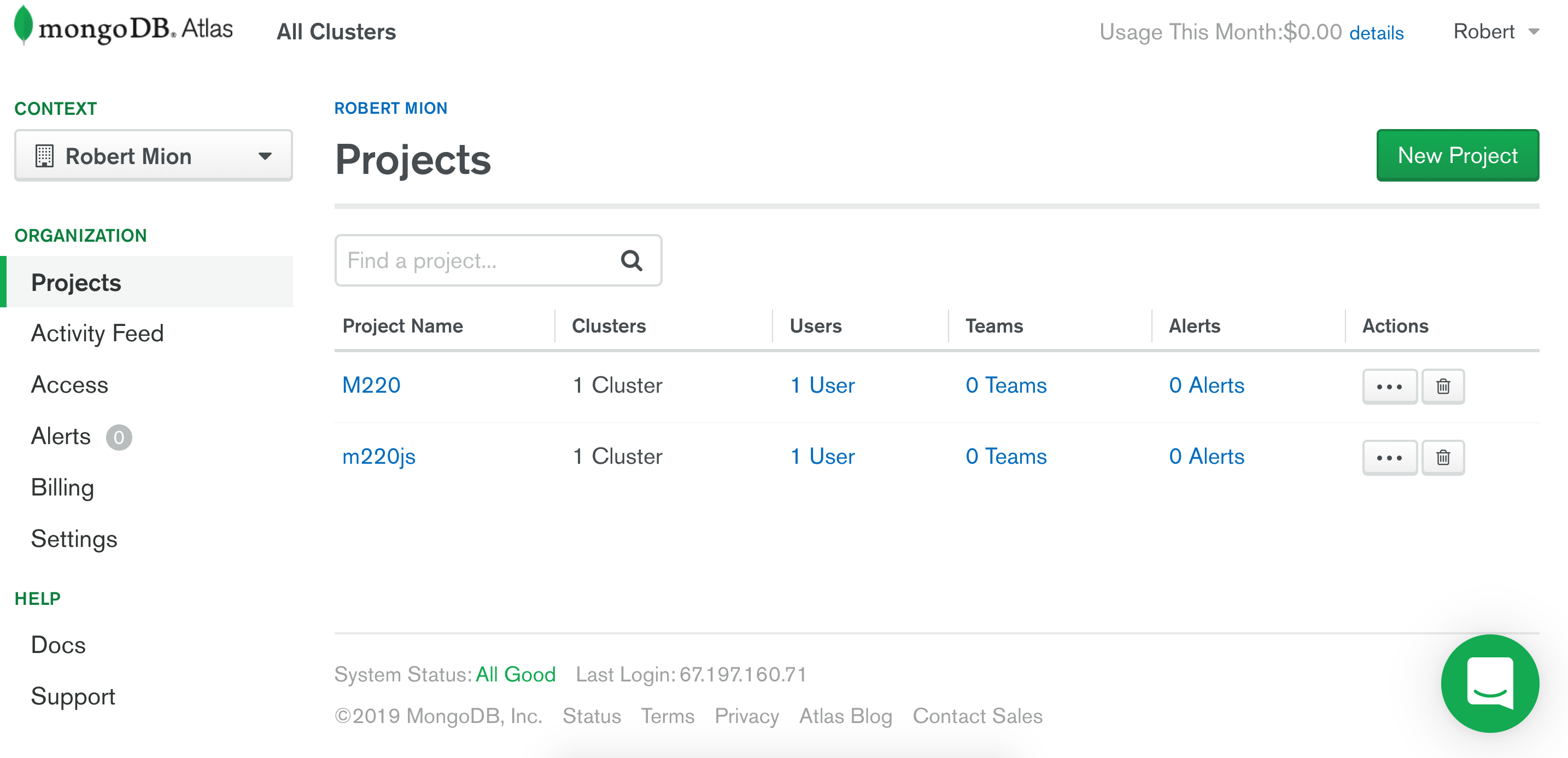Go to Activity Feed in sidebar
This screenshot has height=758, width=1568.
pyautogui.click(x=97, y=334)
